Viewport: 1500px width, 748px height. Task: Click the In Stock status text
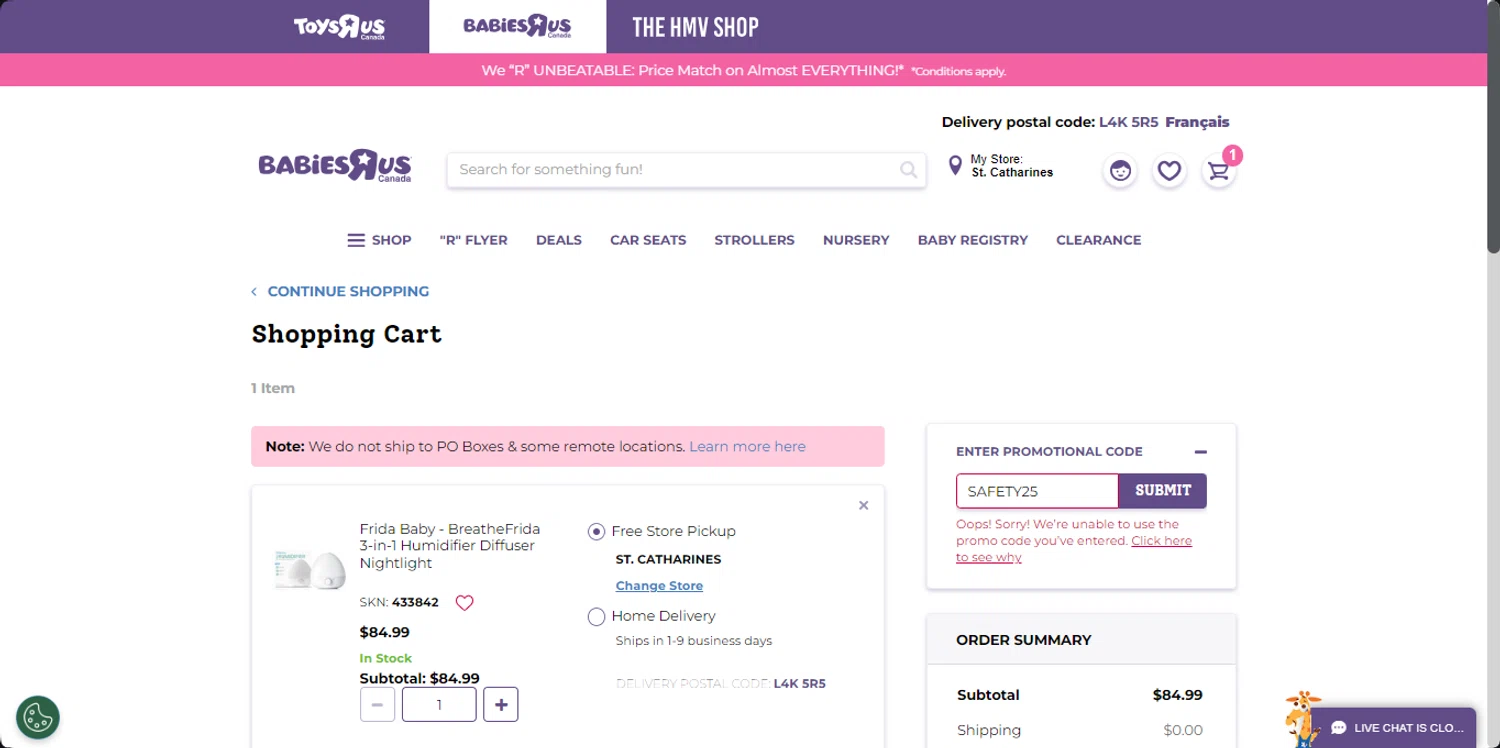tap(386, 658)
